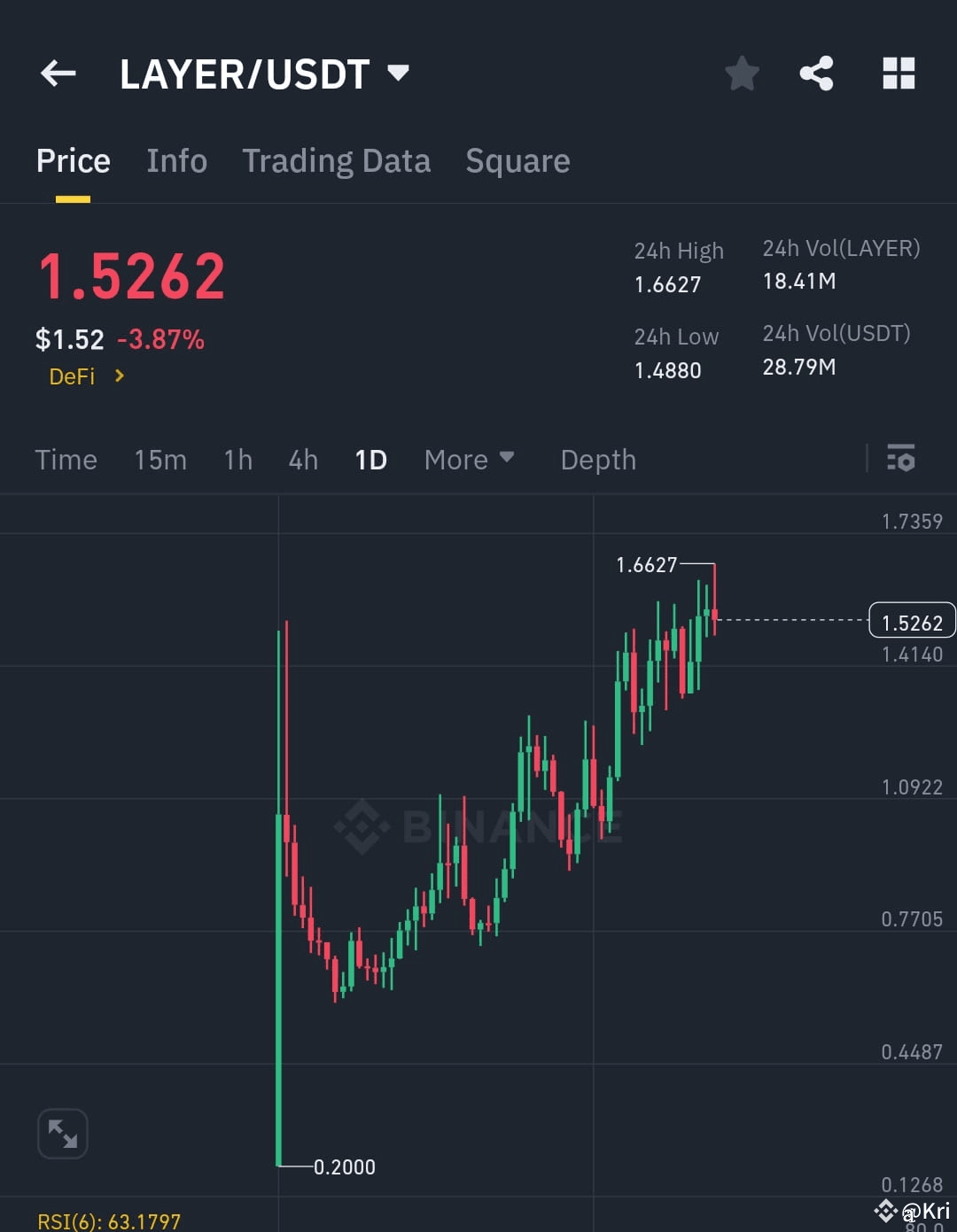
Task: Toggle the star to favorite LAYER/USDT
Action: [742, 74]
